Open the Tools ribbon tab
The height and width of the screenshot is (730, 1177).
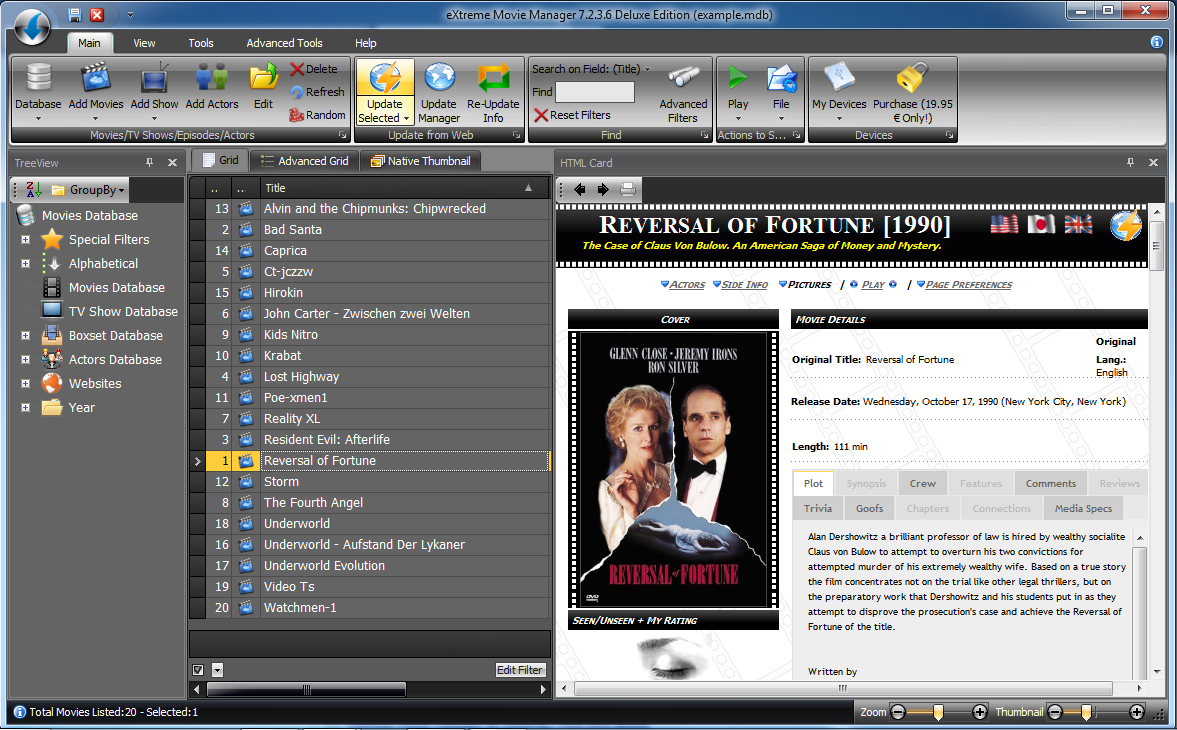pos(200,43)
